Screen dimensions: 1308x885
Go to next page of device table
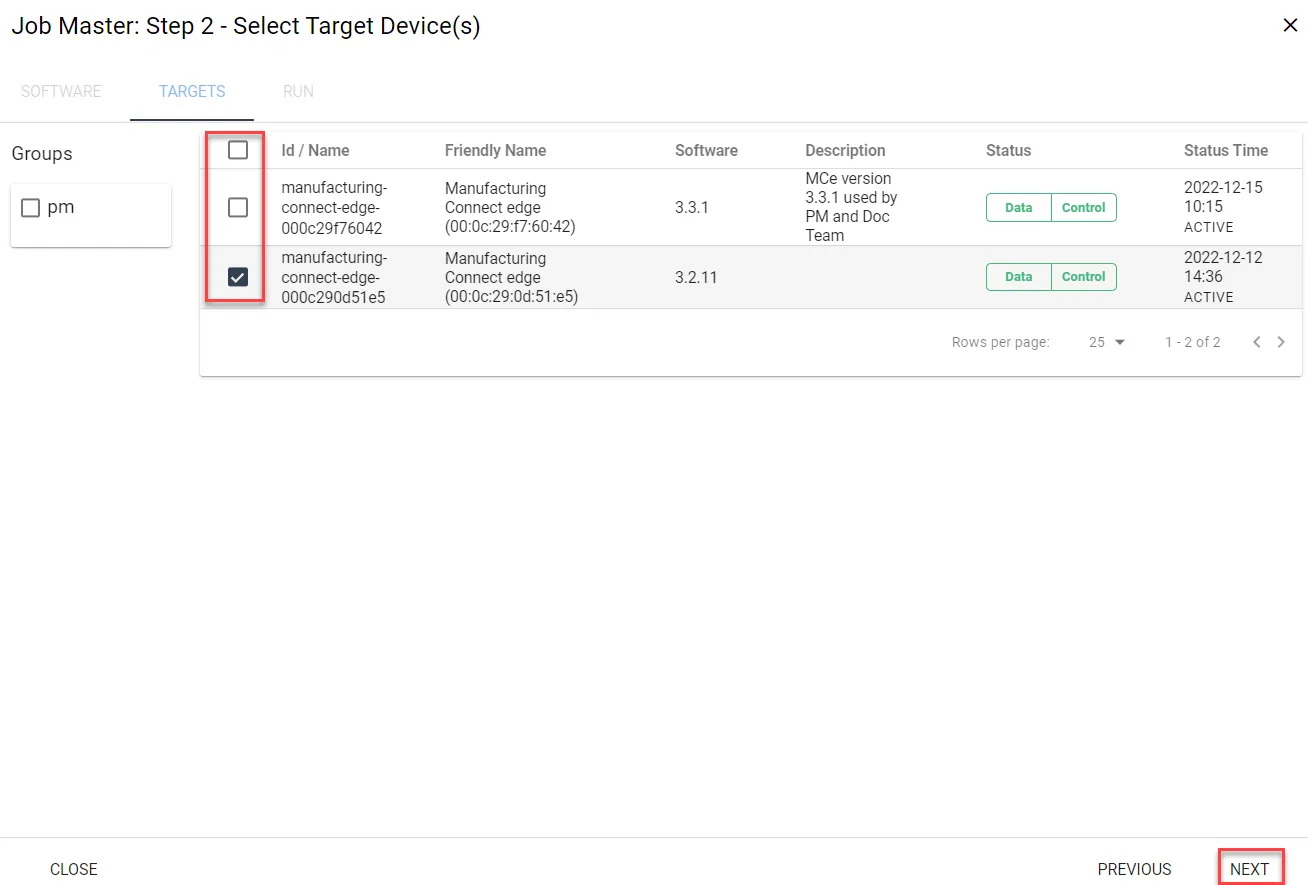[1281, 342]
